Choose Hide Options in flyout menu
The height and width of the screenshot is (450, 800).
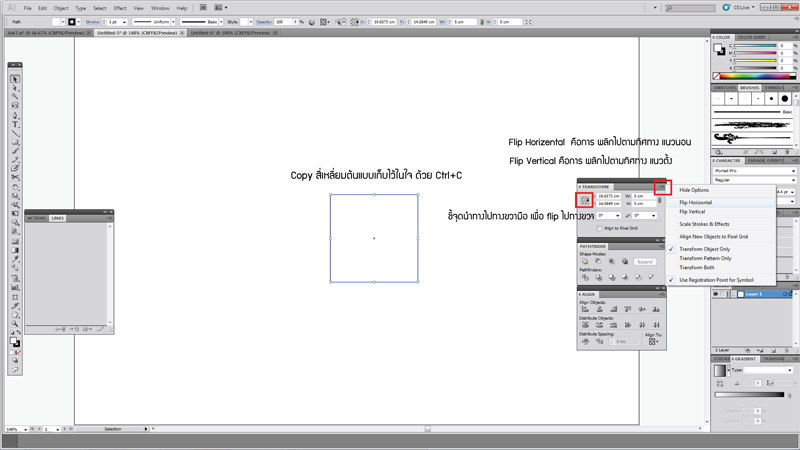point(694,190)
